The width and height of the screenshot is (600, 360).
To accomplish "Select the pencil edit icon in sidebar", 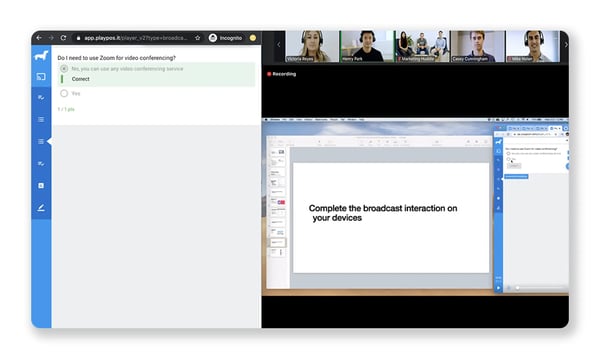I will pyautogui.click(x=41, y=208).
